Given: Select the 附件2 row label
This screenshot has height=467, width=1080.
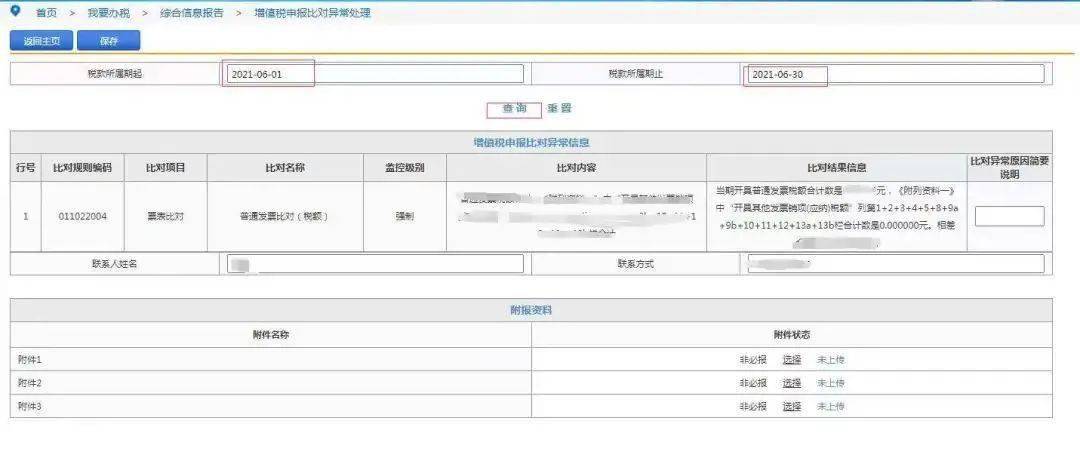Looking at the screenshot, I should pyautogui.click(x=30, y=383).
